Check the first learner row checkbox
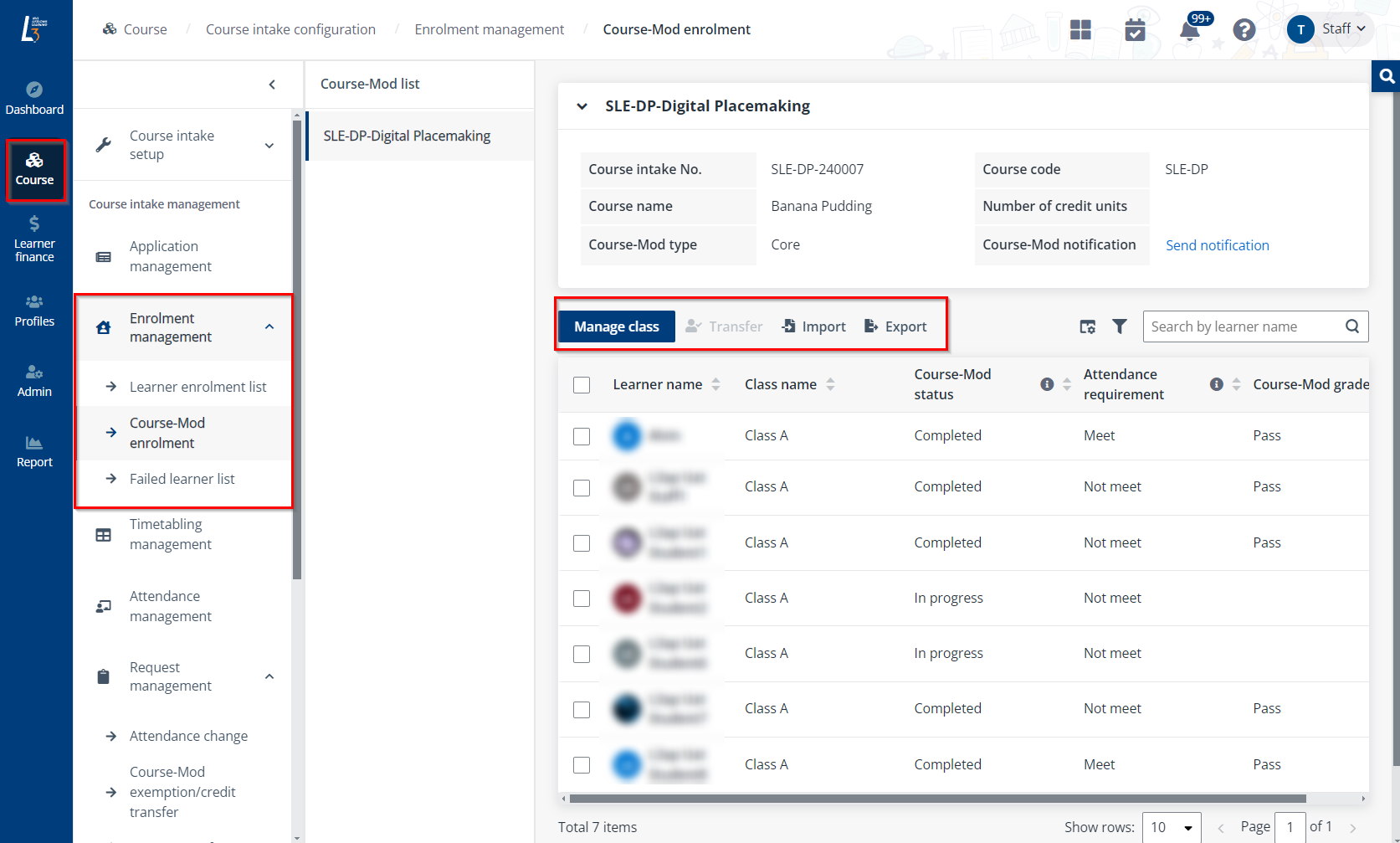 point(582,436)
